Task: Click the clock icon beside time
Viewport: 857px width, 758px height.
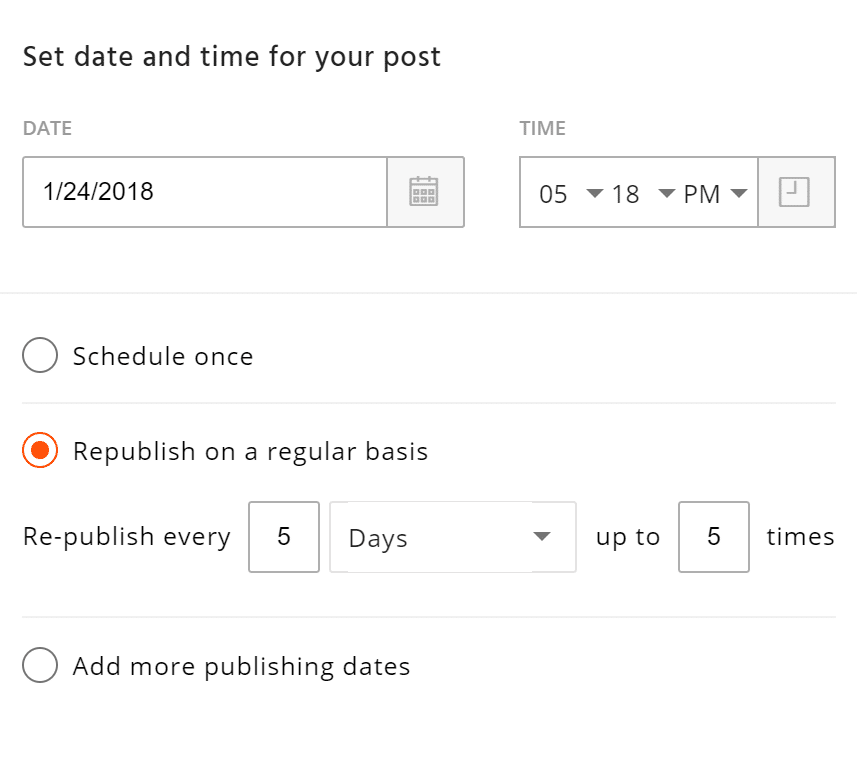Action: pos(794,192)
